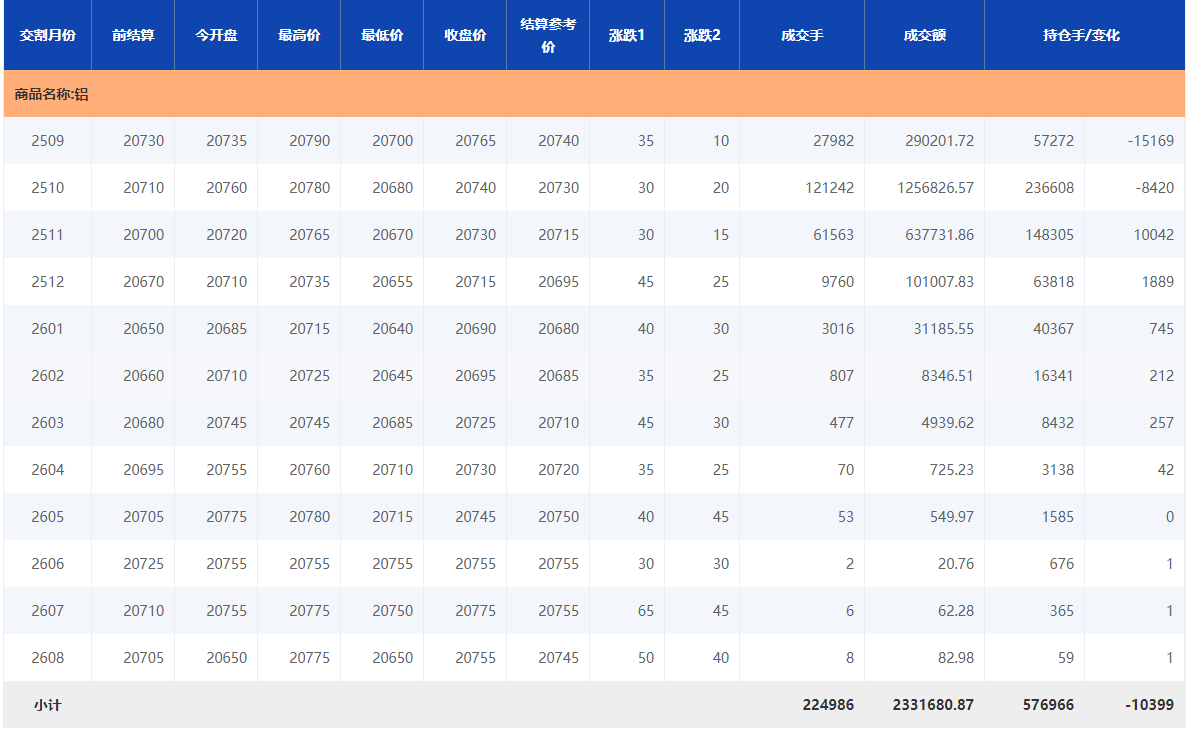Click the 小计 subtotal label
The width and height of the screenshot is (1186, 730).
pyautogui.click(x=48, y=705)
